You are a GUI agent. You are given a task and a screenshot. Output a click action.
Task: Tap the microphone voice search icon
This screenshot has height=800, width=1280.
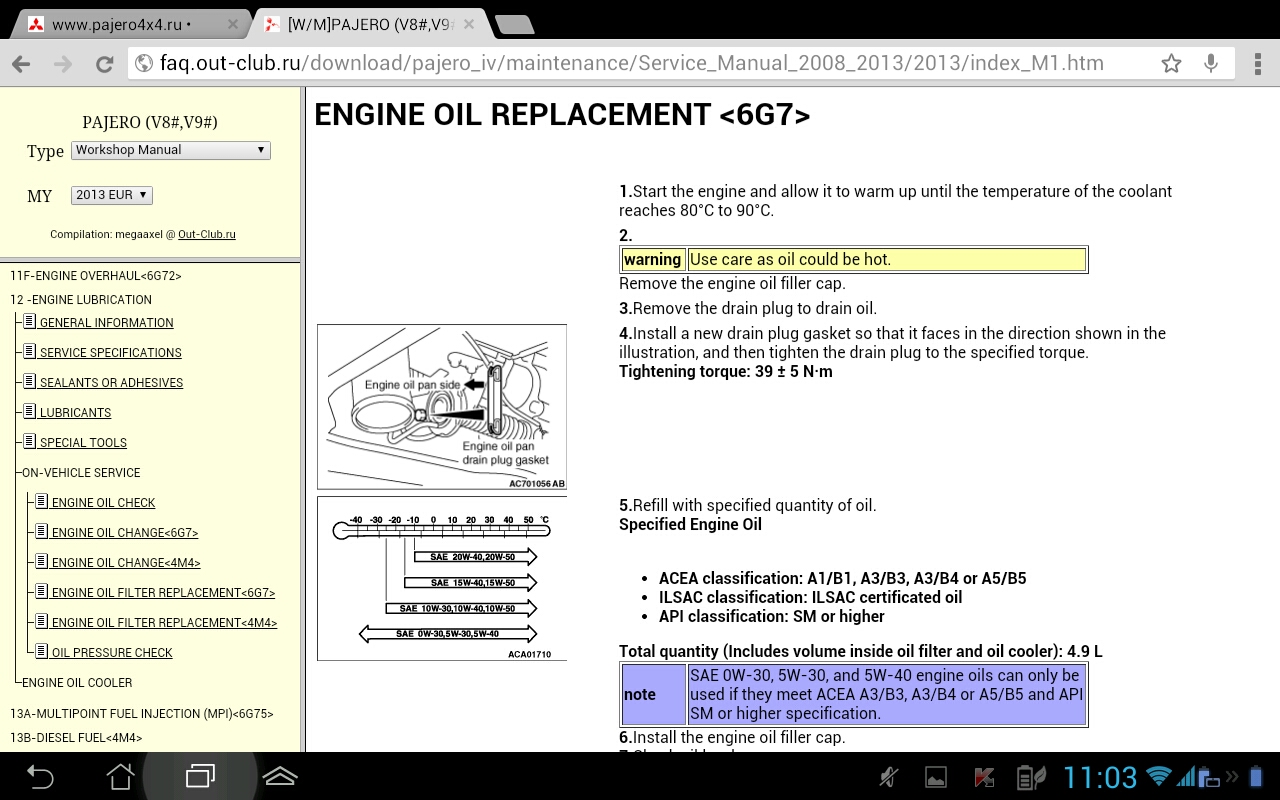[1210, 64]
